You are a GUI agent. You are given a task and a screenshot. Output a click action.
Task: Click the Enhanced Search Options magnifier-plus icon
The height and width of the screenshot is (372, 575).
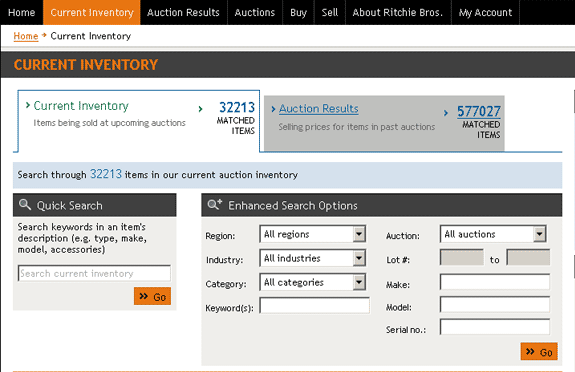point(215,204)
